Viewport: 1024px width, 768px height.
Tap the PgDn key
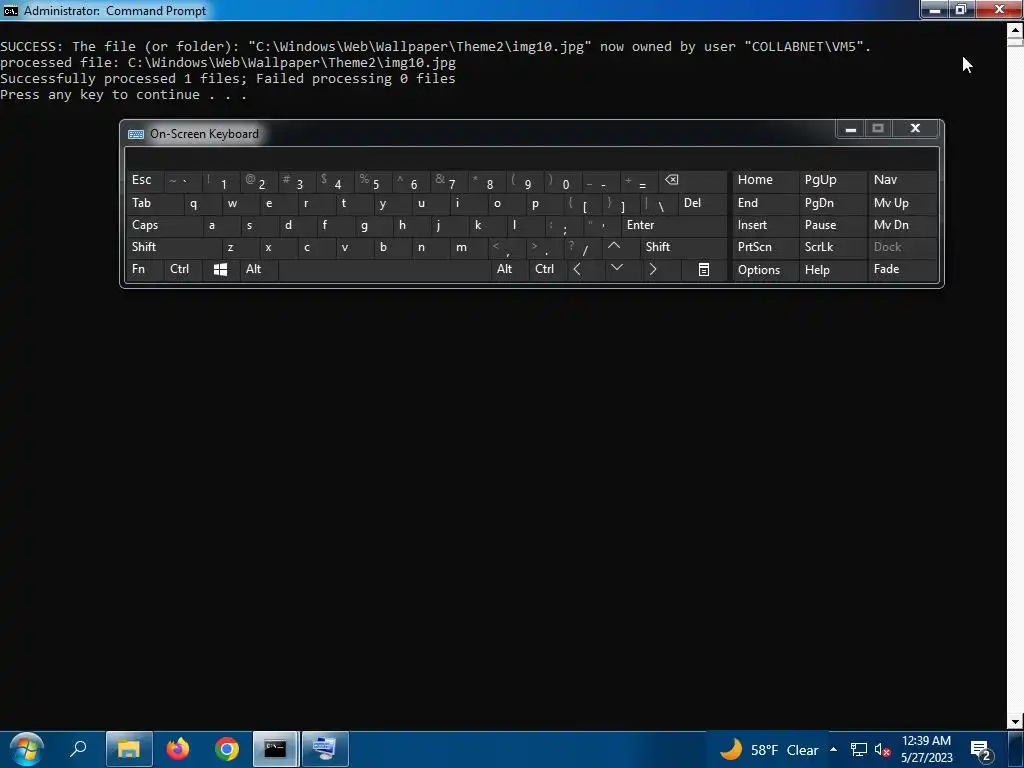coord(832,203)
